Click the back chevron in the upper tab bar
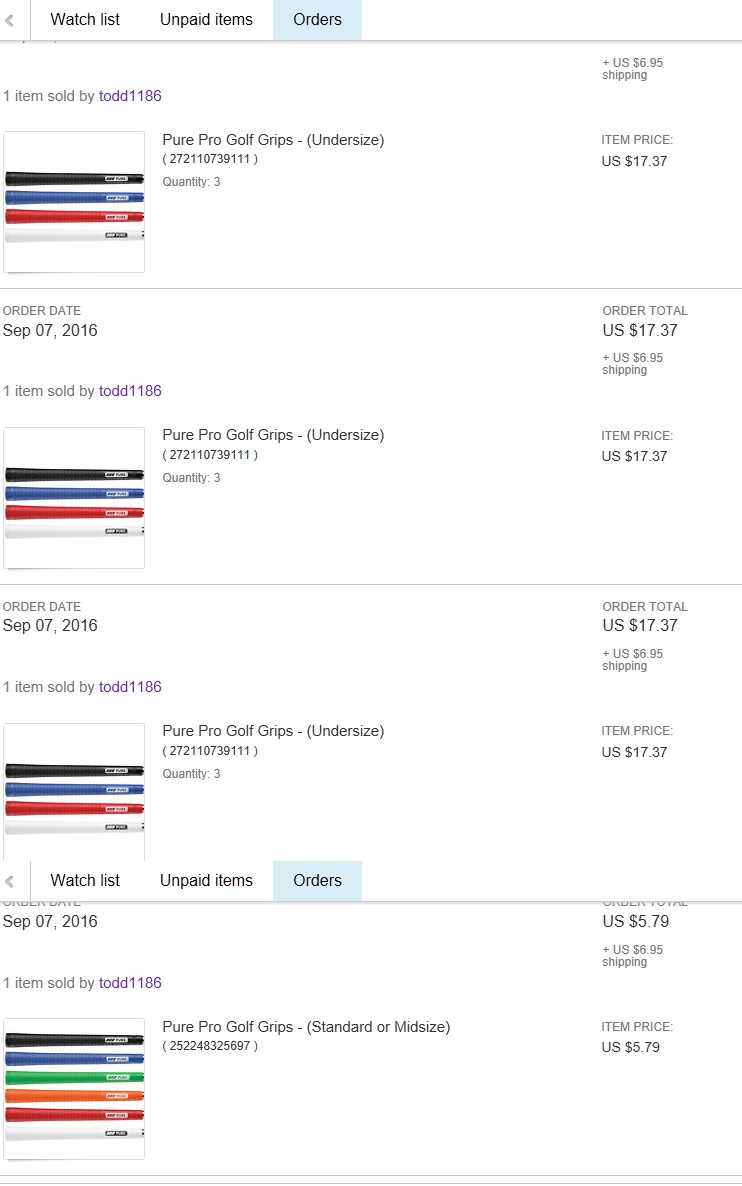Screen dimensions: 742x1186 click(11, 20)
